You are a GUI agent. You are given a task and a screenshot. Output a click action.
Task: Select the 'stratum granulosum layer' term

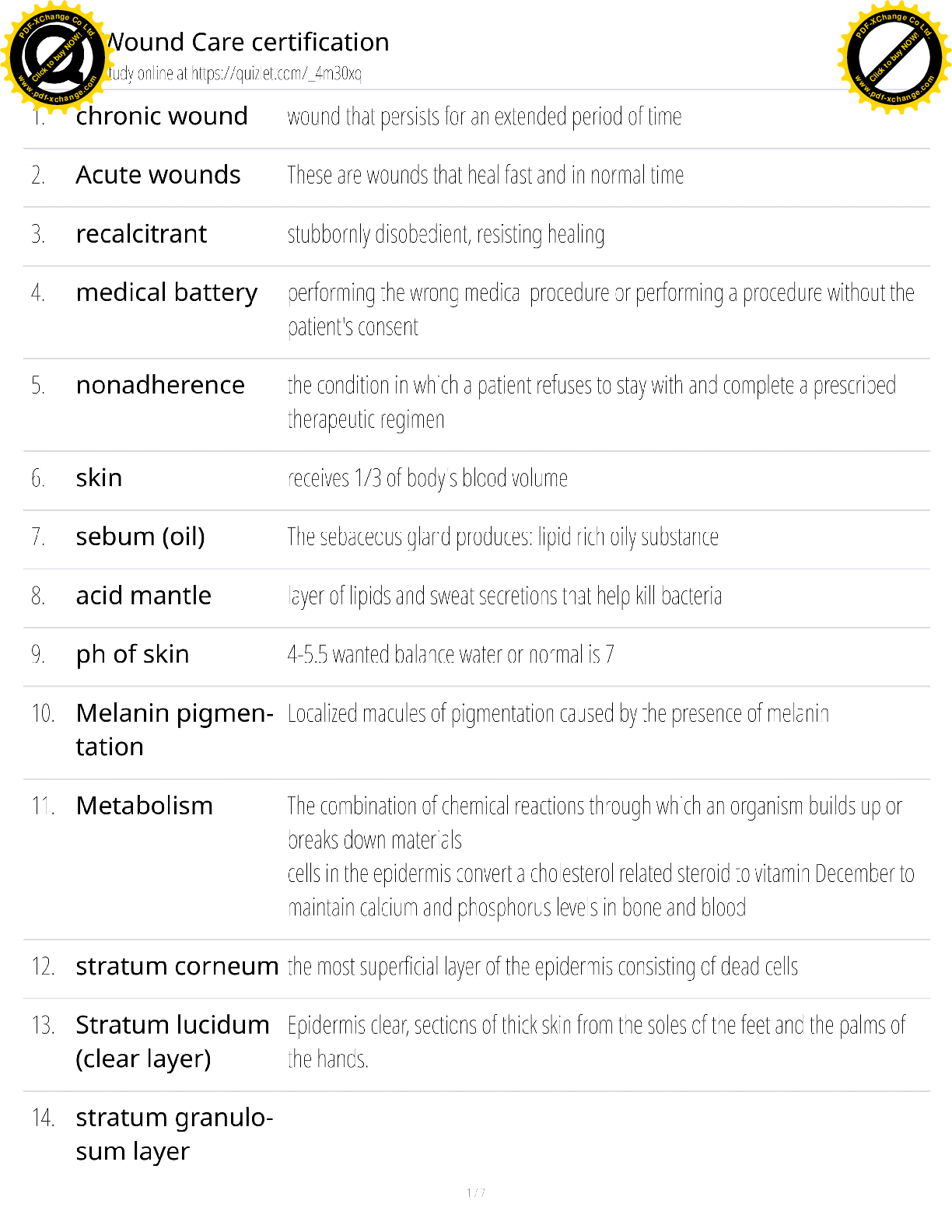[173, 1134]
